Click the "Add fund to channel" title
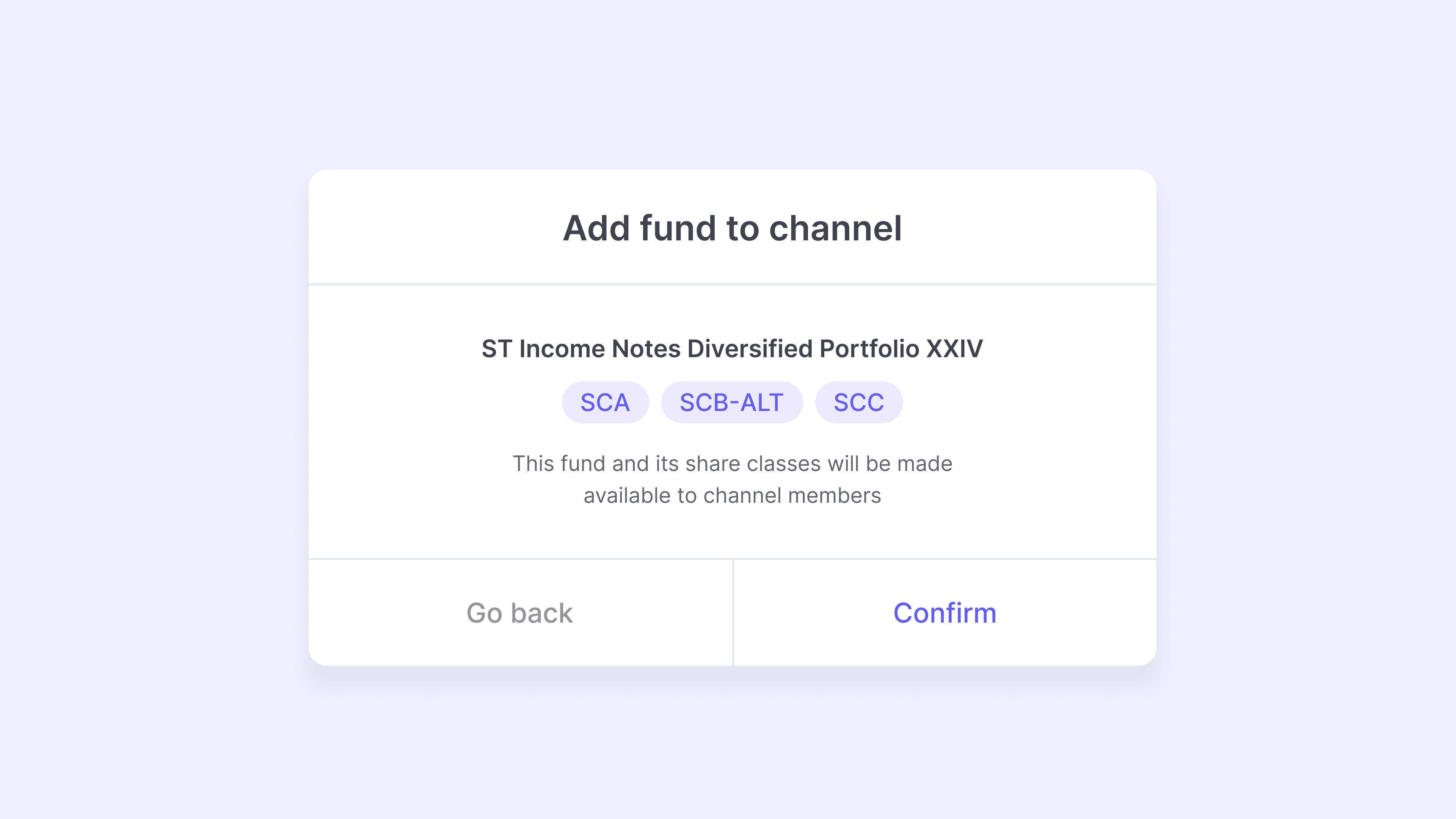Viewport: 1456px width, 819px height. point(732,228)
